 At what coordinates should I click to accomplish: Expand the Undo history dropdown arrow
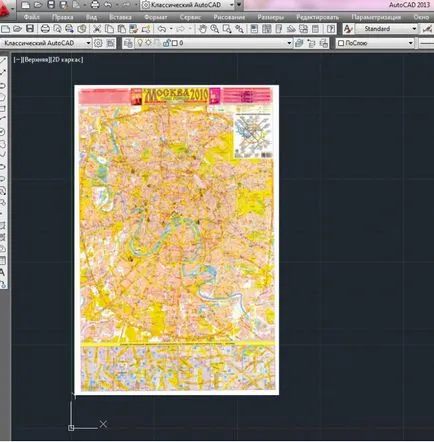171,29
